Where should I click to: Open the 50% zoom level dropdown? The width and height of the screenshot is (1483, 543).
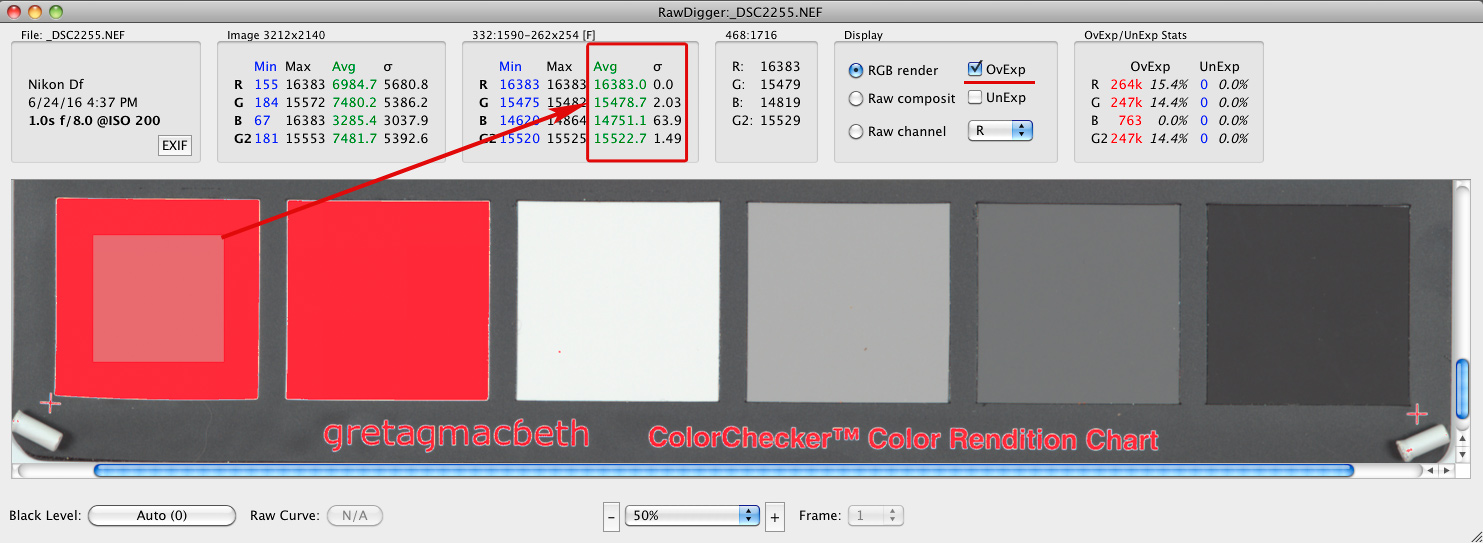(x=692, y=515)
